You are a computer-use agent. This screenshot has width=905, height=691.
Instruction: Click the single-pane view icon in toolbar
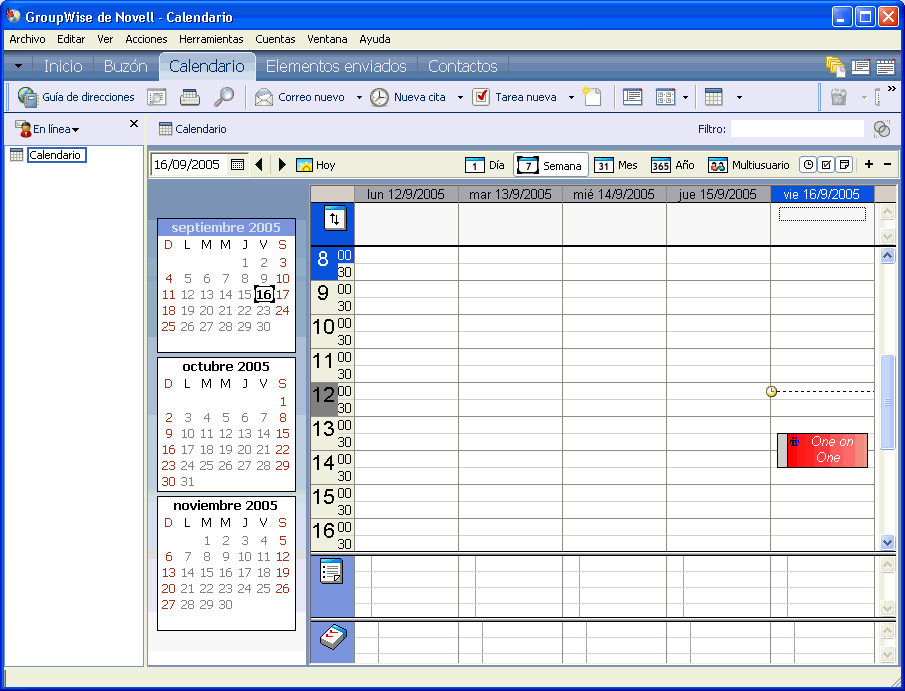[633, 97]
